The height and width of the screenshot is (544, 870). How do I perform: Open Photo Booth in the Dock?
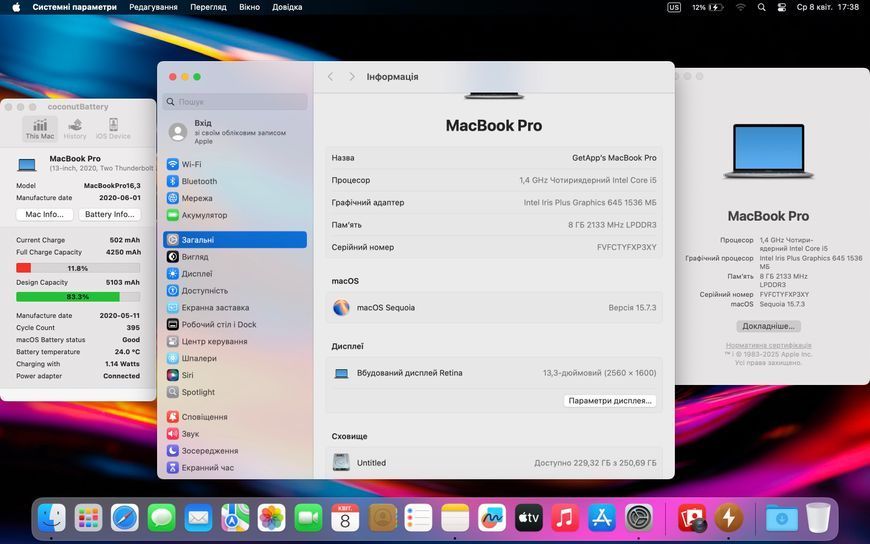pyautogui.click(x=691, y=518)
